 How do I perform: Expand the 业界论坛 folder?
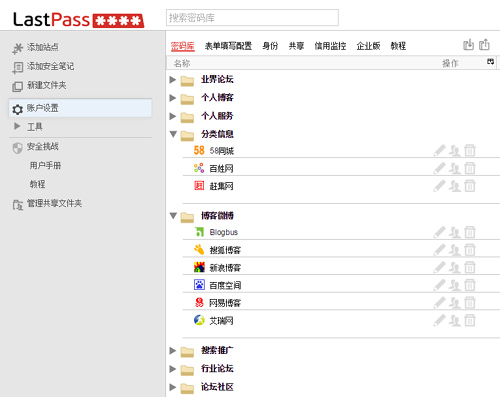click(172, 80)
